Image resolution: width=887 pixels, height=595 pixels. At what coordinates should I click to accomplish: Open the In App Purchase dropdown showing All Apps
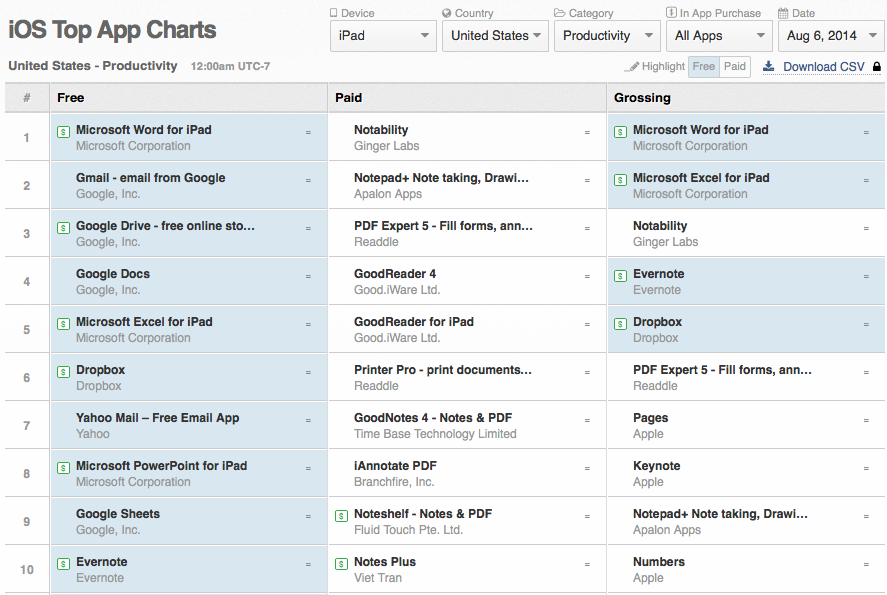coord(719,36)
